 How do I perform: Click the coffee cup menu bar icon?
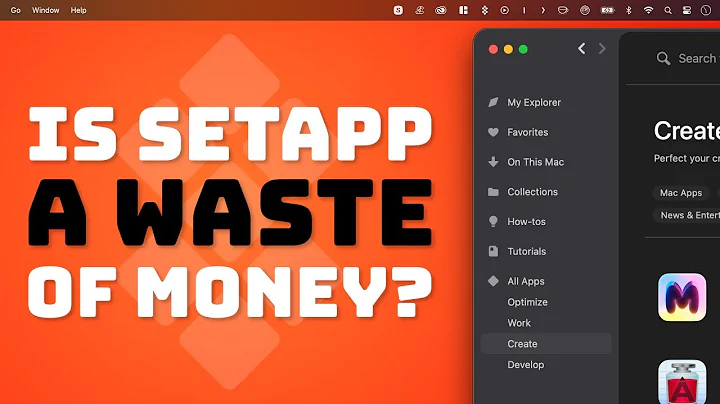pos(563,10)
